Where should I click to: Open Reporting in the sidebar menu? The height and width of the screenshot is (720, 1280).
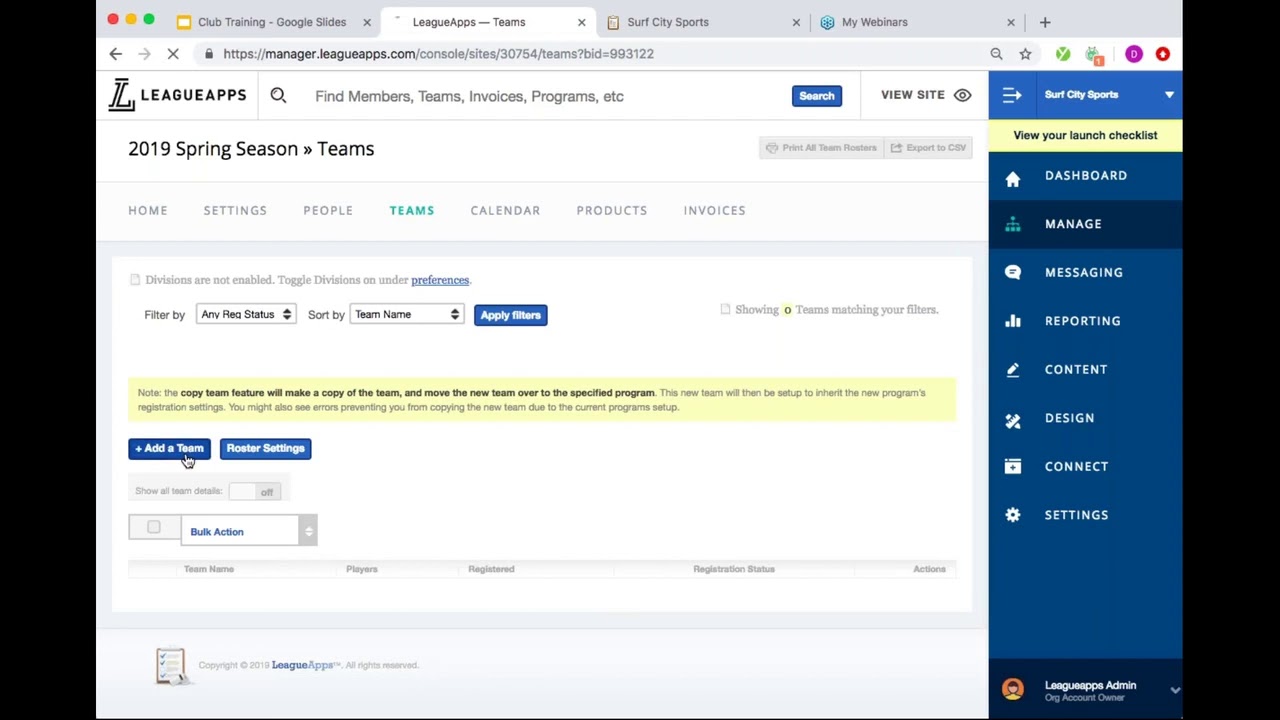click(x=1083, y=321)
